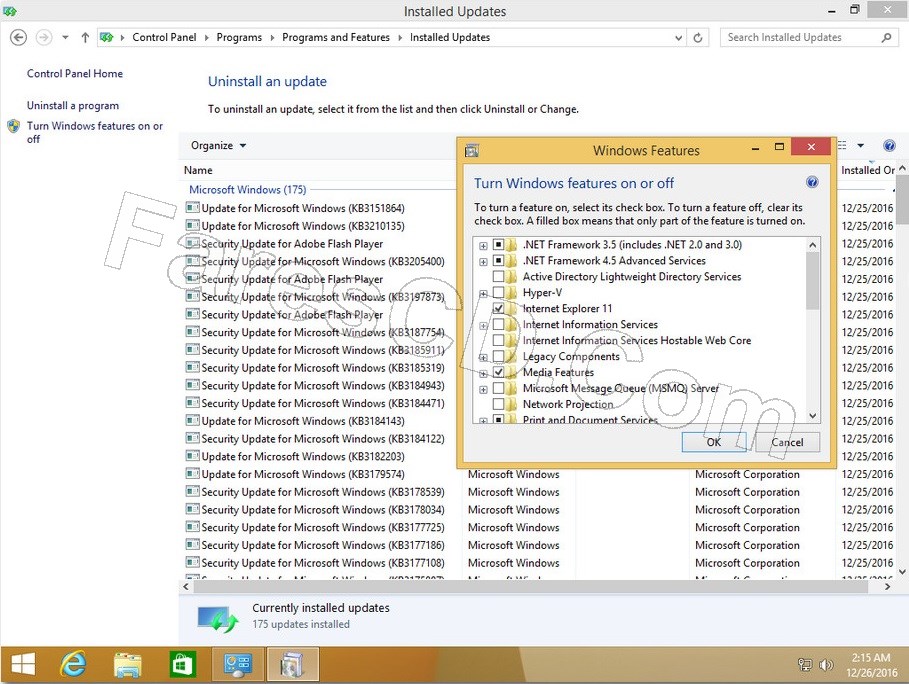Switch to Control Panel taskbar button
The width and height of the screenshot is (909, 684).
tap(238, 665)
